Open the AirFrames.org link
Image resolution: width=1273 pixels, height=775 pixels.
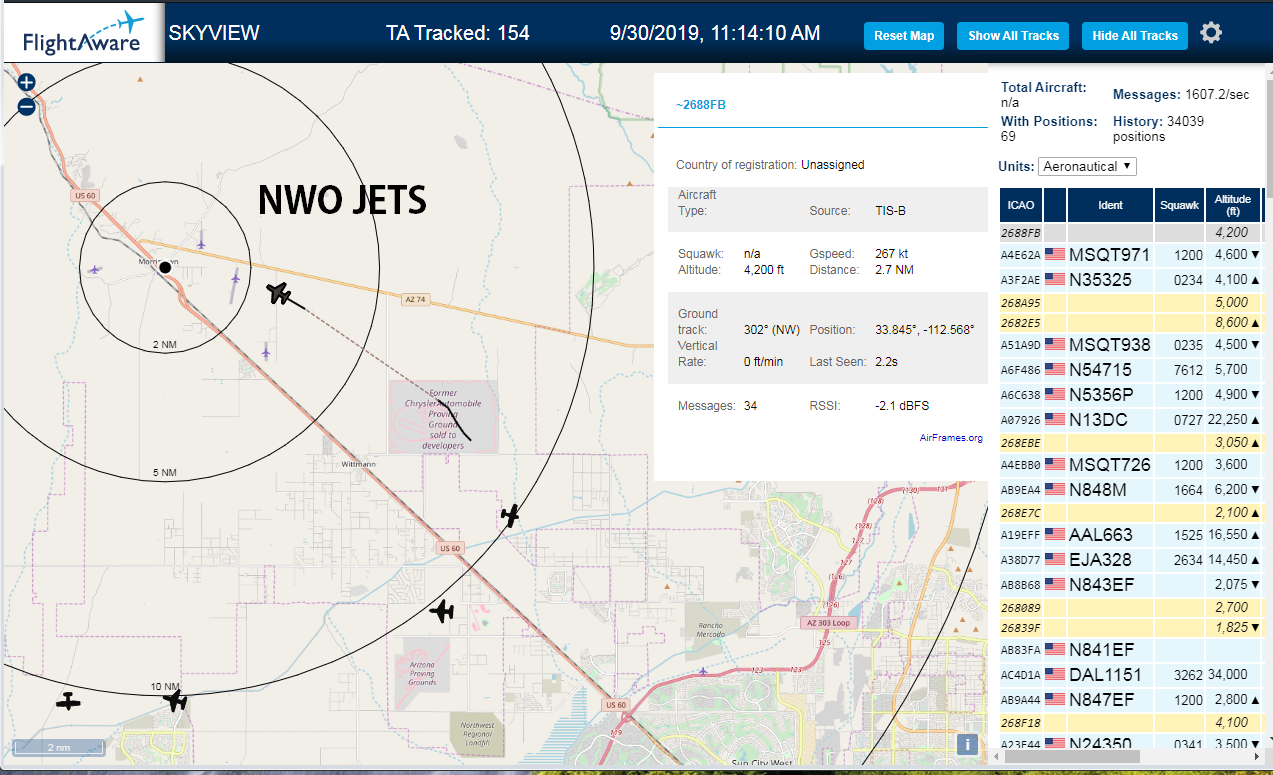click(x=951, y=438)
